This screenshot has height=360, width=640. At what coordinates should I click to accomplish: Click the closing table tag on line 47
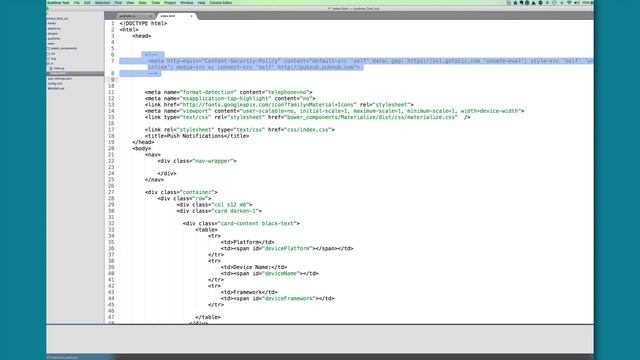click(208, 317)
